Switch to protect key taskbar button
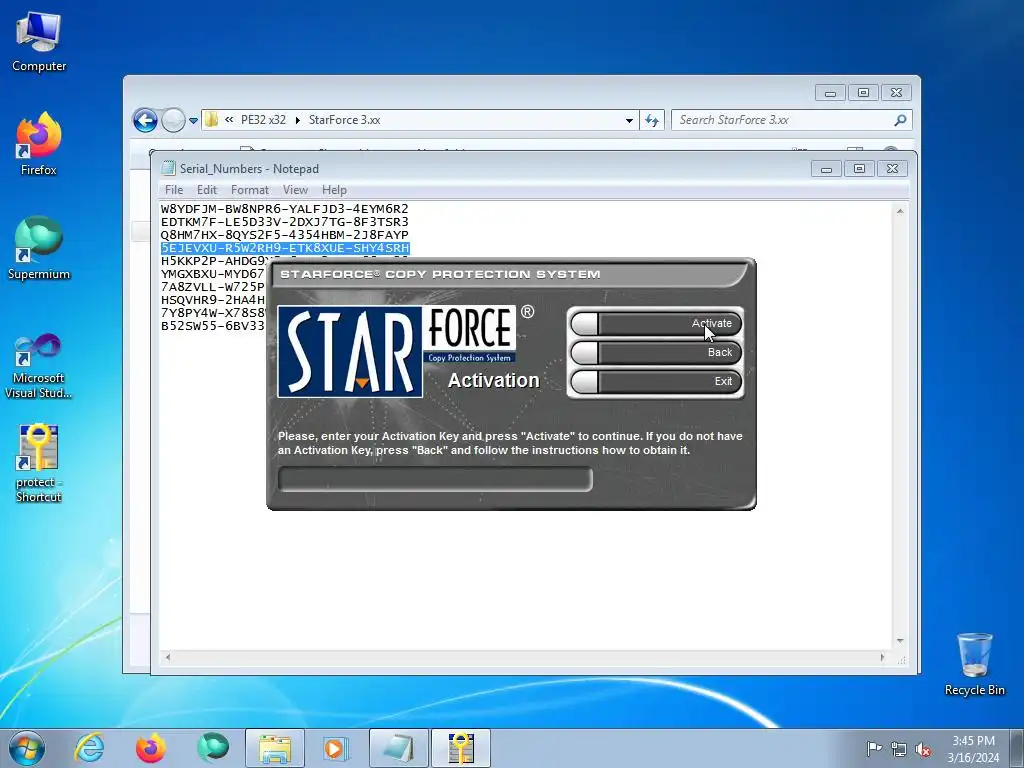Viewport: 1024px width, 768px height. (x=461, y=748)
